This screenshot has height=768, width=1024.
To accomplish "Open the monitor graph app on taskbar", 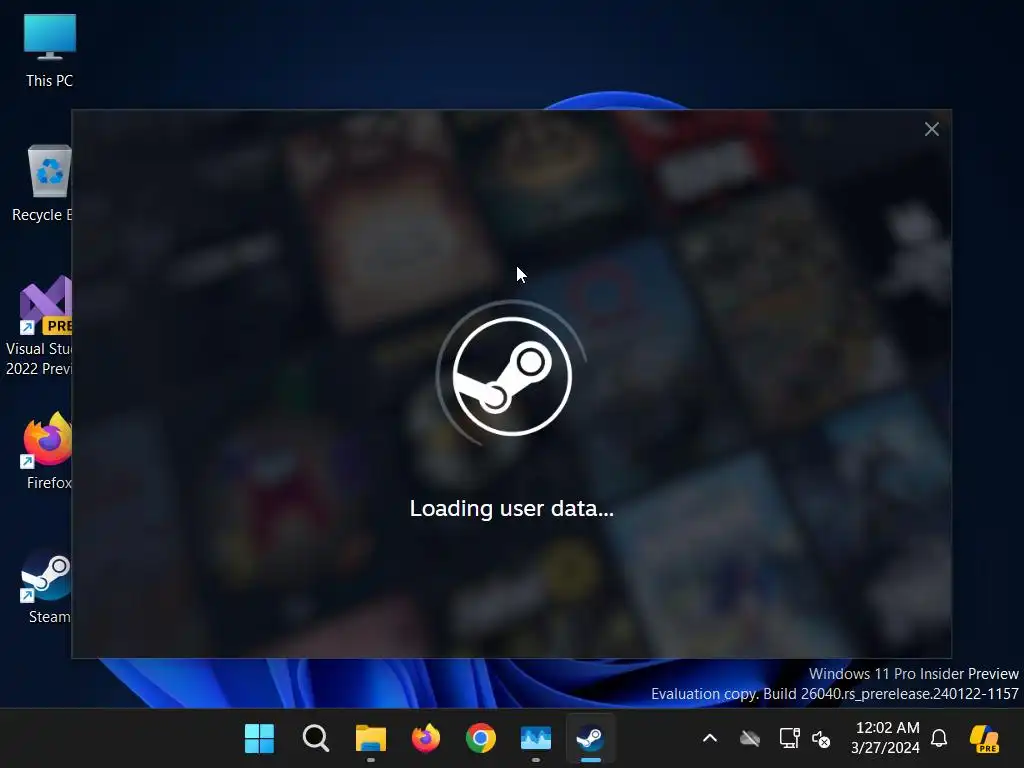I will point(536,739).
